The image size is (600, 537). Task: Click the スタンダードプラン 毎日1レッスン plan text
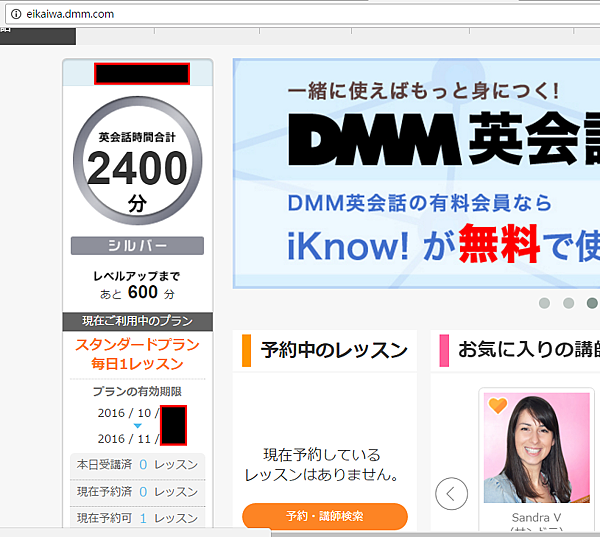tap(137, 354)
